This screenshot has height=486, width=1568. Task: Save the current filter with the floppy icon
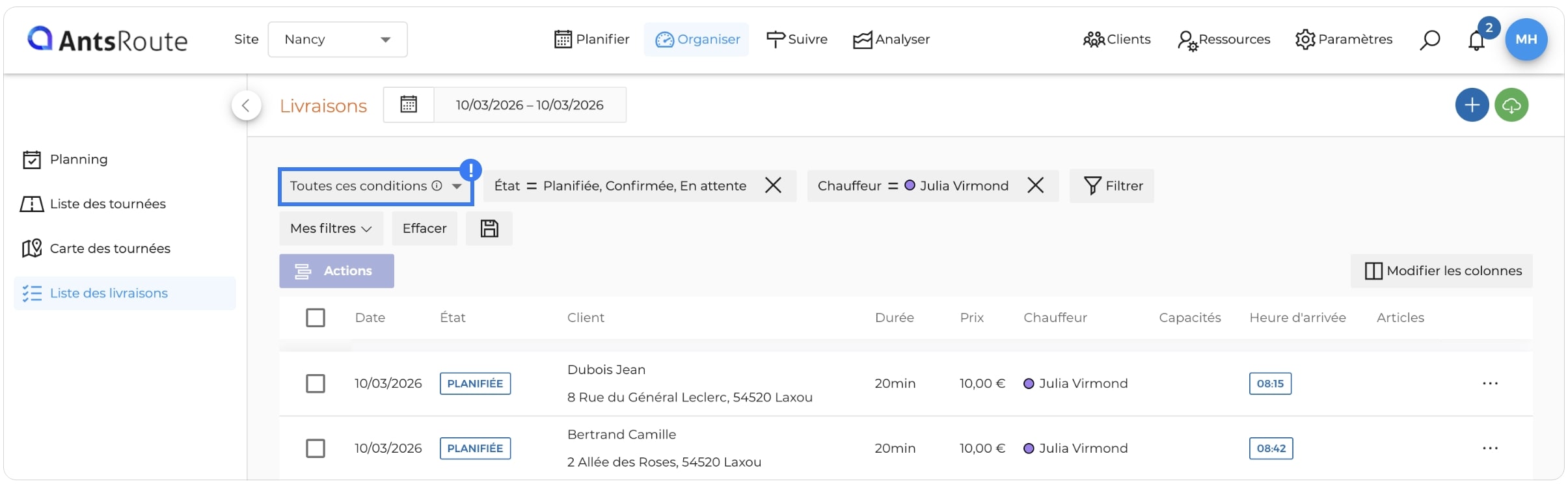click(x=489, y=228)
